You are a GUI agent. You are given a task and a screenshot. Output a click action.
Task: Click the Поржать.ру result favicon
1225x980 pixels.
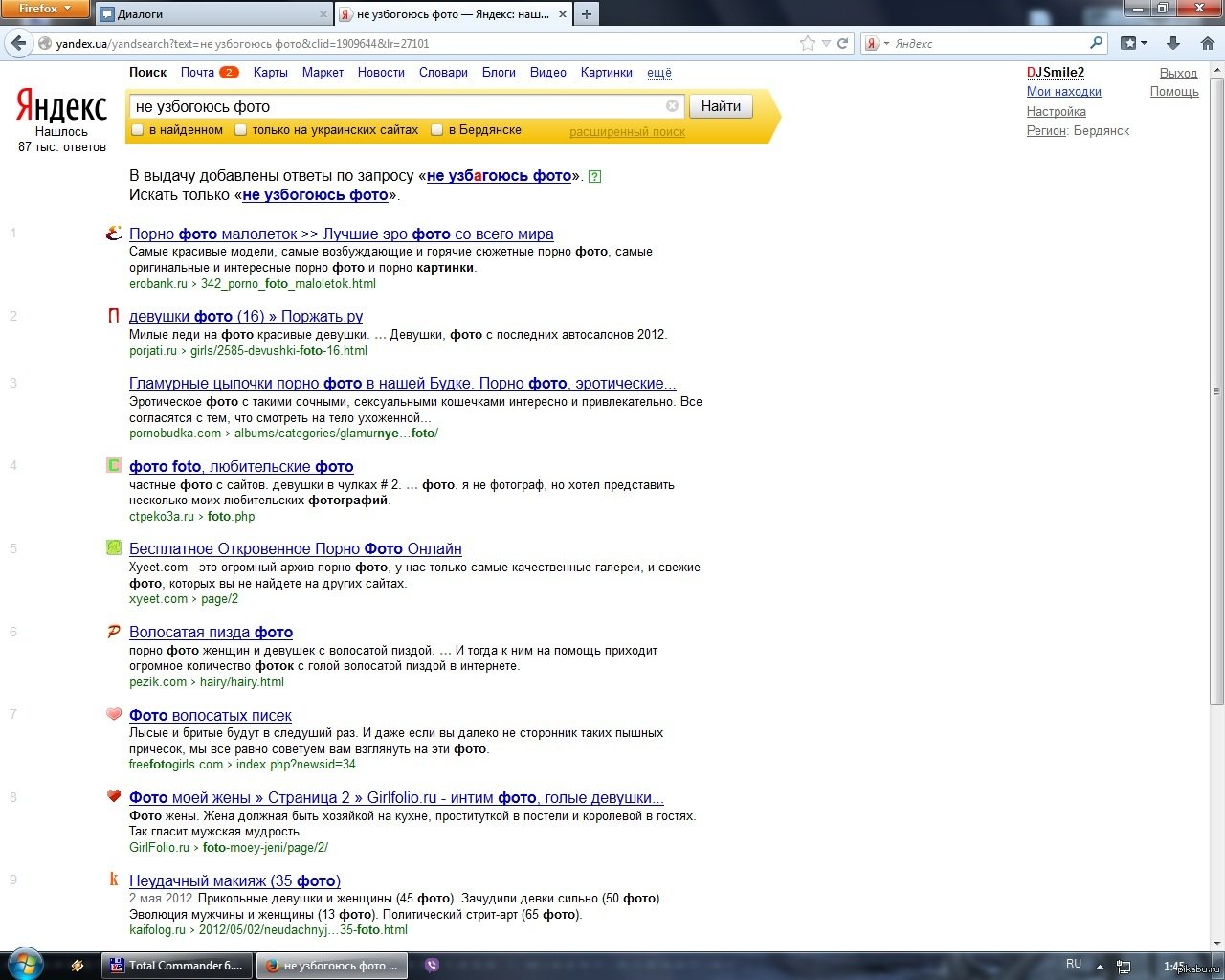tap(113, 316)
